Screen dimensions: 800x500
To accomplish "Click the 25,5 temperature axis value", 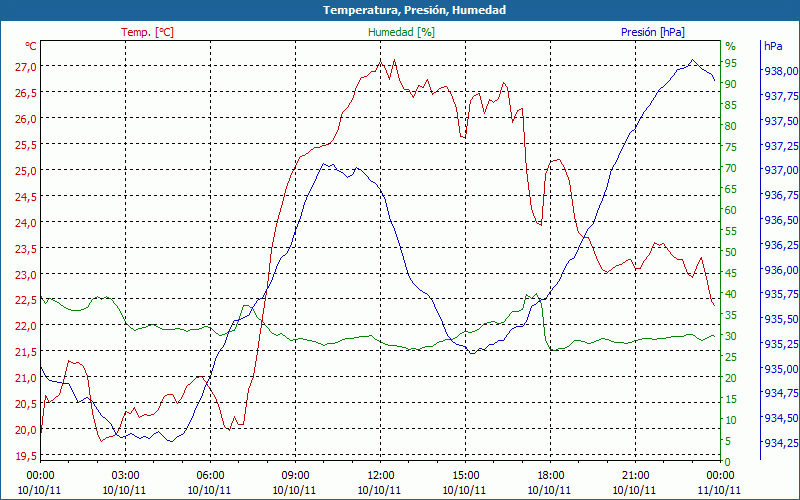I will 26,144.
